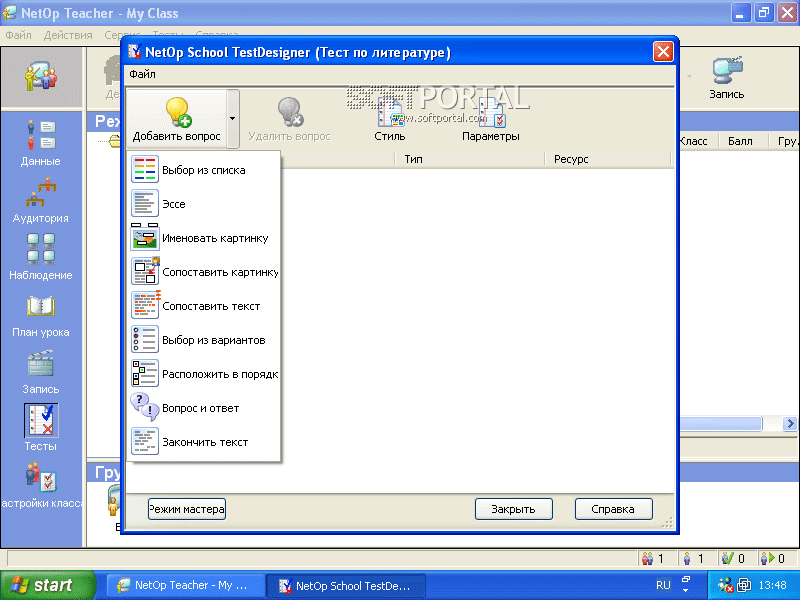
Task: Choose the Именовать картинку icon
Action: click(145, 237)
